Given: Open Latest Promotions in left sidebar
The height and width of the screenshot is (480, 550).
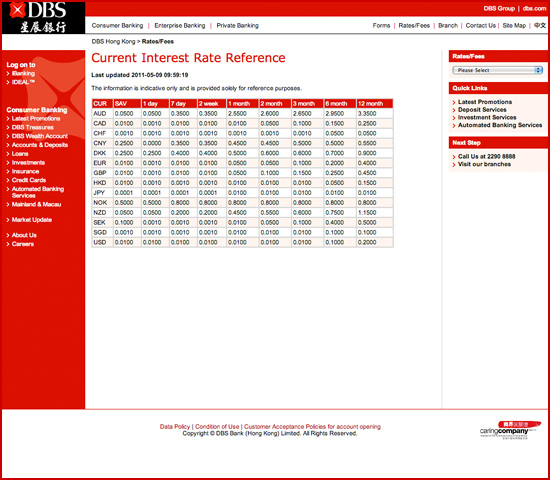Looking at the screenshot, I should click(x=36, y=119).
